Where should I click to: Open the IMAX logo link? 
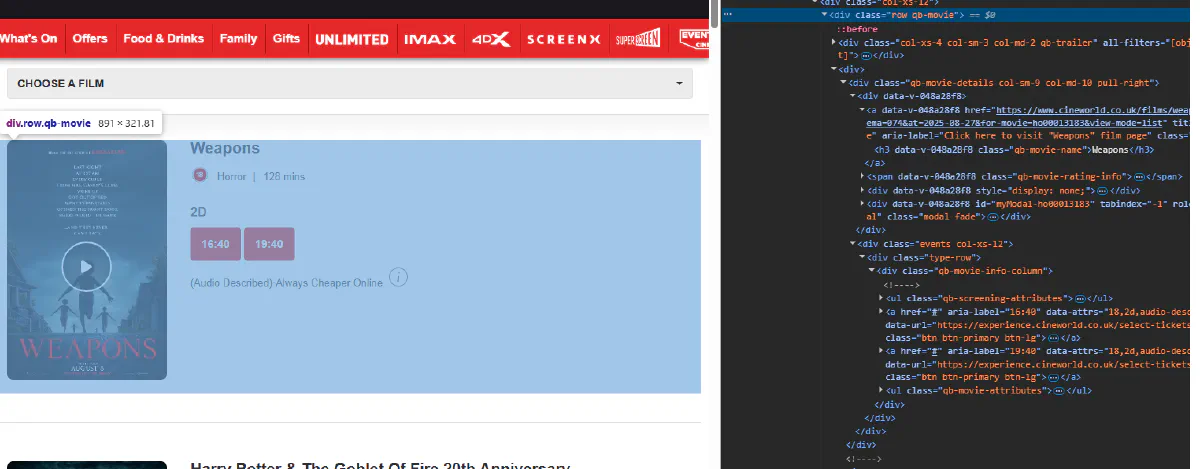(x=429, y=40)
